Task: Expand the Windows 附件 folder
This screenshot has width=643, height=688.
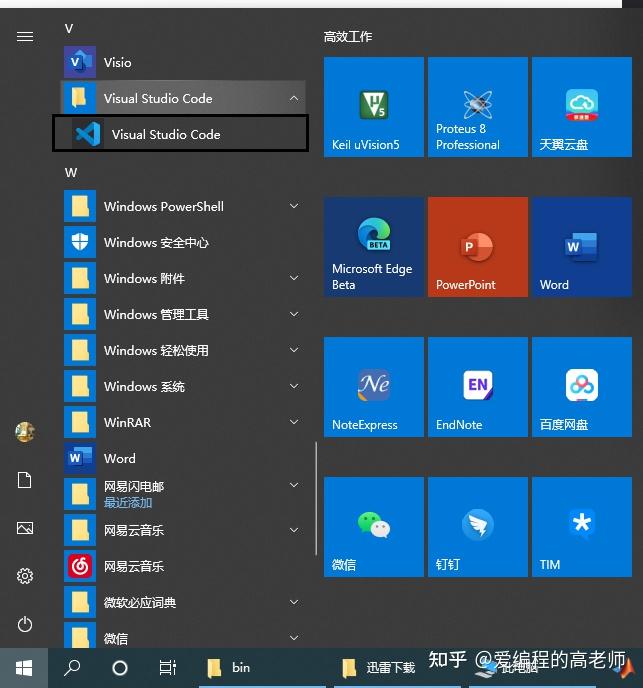Action: click(x=294, y=278)
